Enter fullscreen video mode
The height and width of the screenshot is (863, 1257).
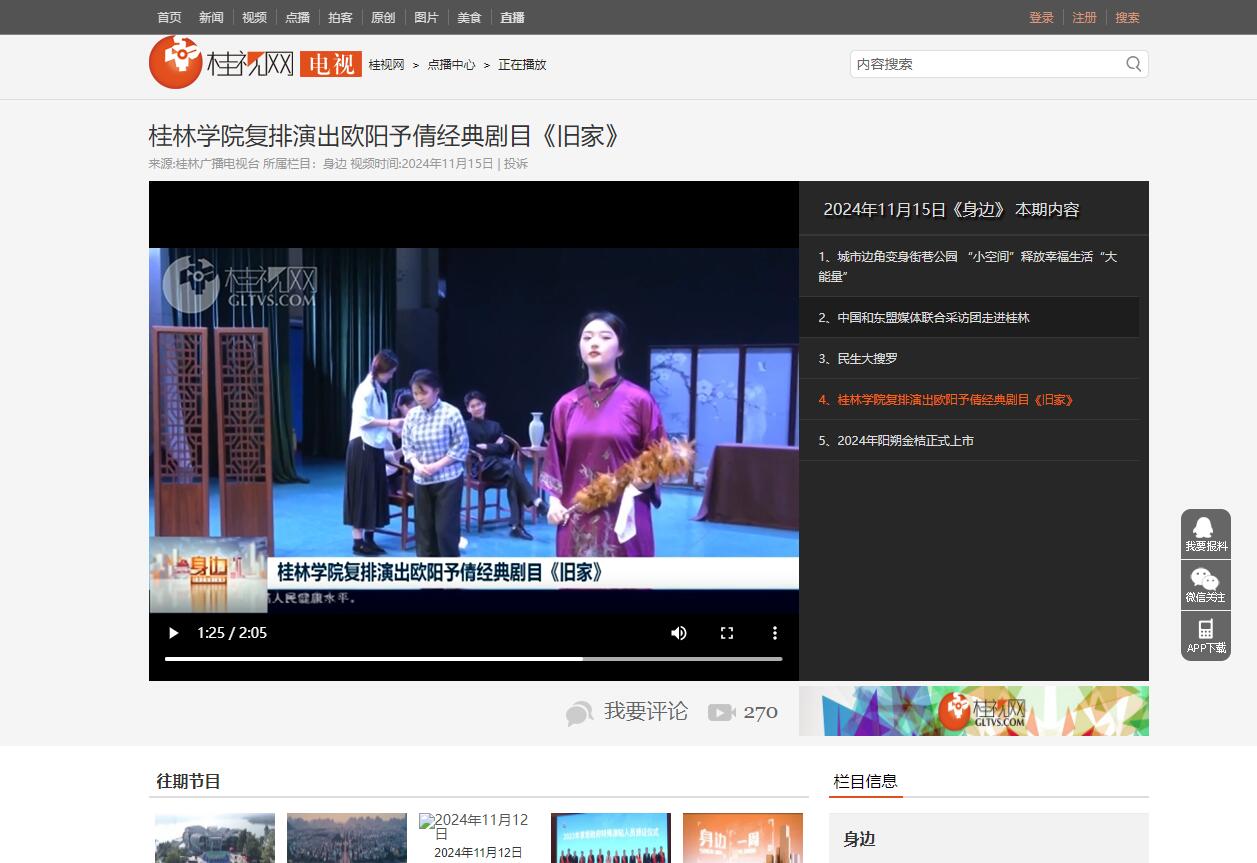[x=727, y=633]
